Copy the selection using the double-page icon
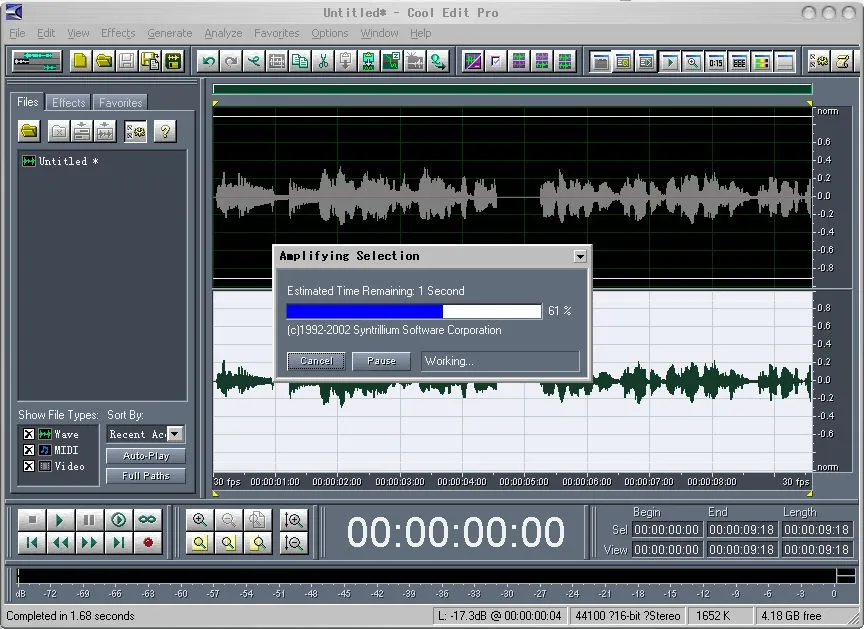864x629 pixels. pyautogui.click(x=300, y=61)
